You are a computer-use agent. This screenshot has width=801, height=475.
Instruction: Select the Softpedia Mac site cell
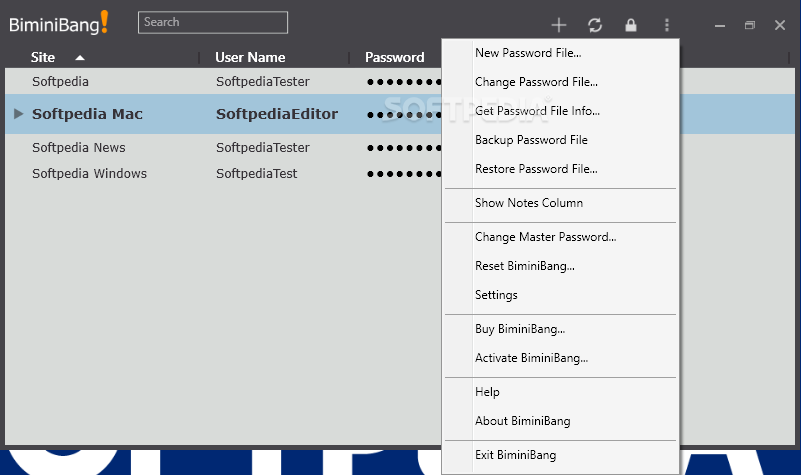(x=87, y=114)
